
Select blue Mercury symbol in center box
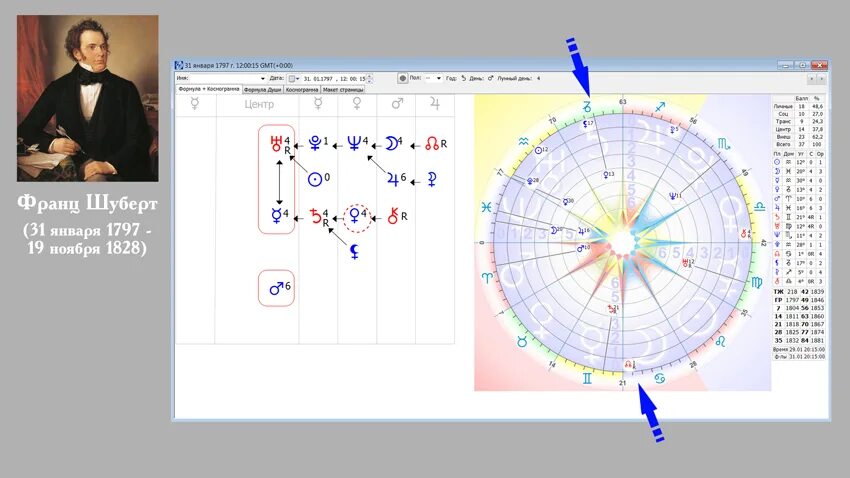point(276,216)
